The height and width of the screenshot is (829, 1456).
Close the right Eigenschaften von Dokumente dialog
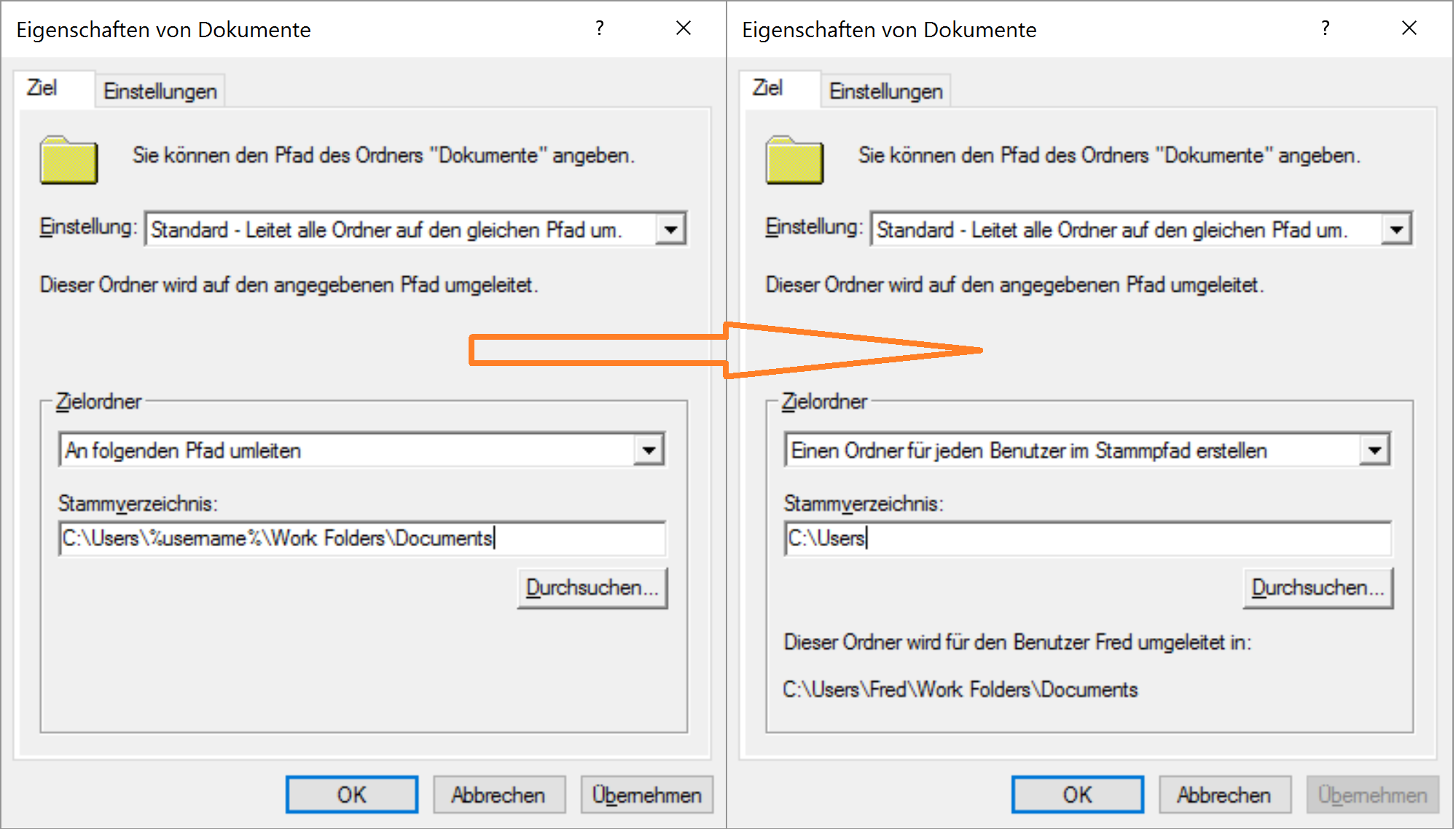1409,28
